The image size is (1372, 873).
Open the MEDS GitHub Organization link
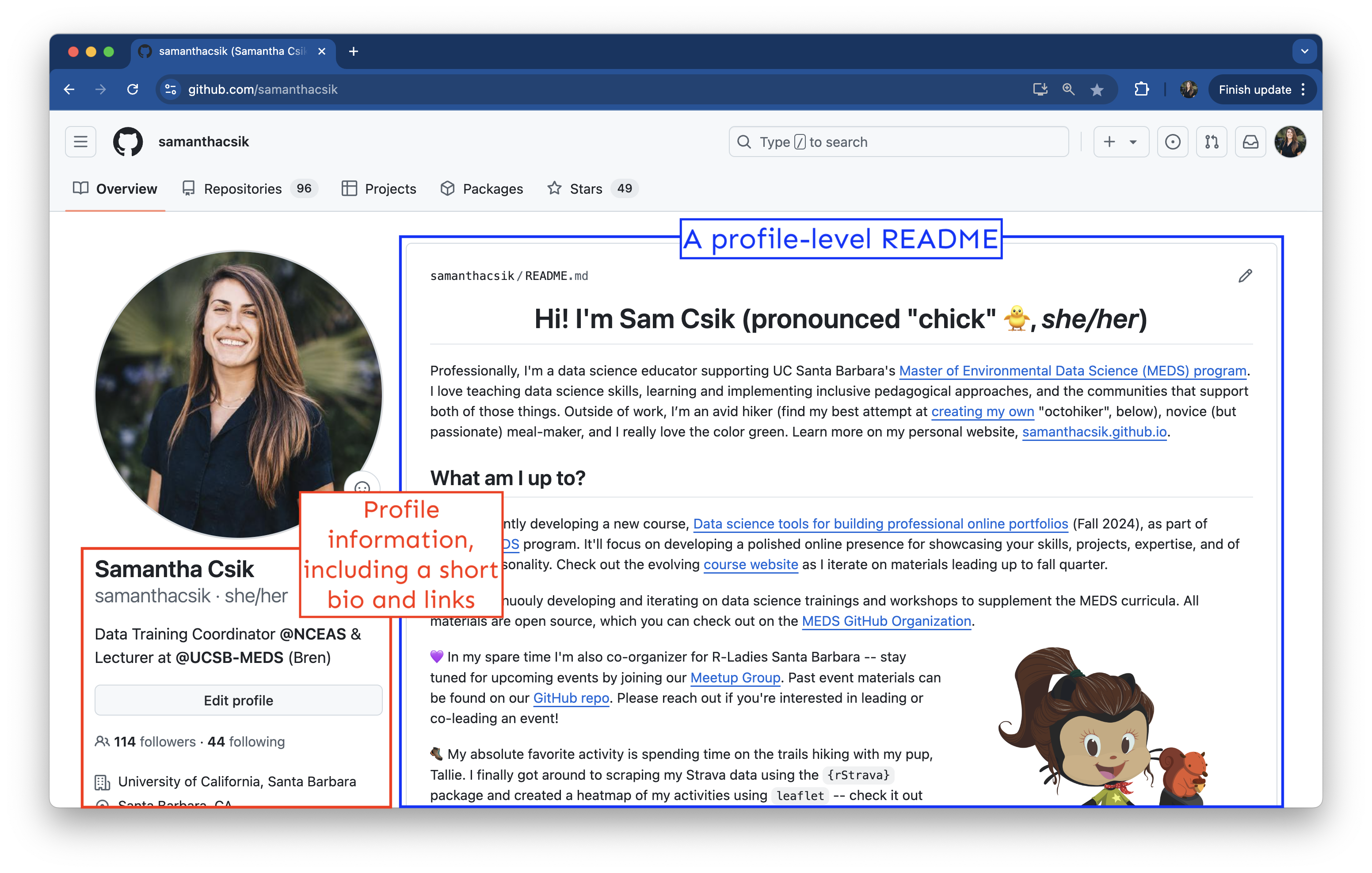[886, 621]
